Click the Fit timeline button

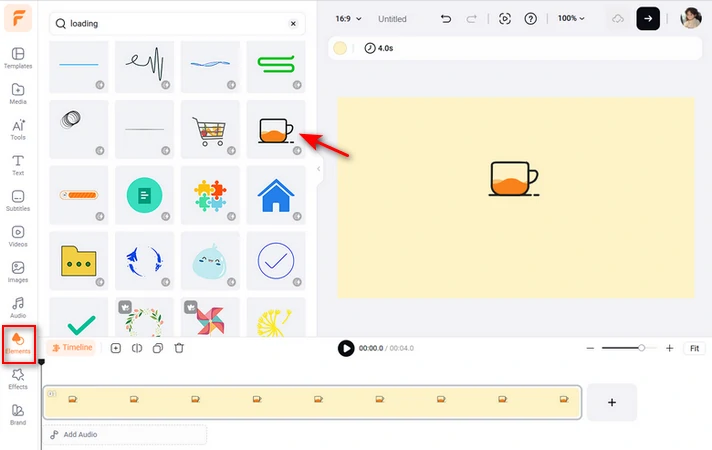point(694,348)
